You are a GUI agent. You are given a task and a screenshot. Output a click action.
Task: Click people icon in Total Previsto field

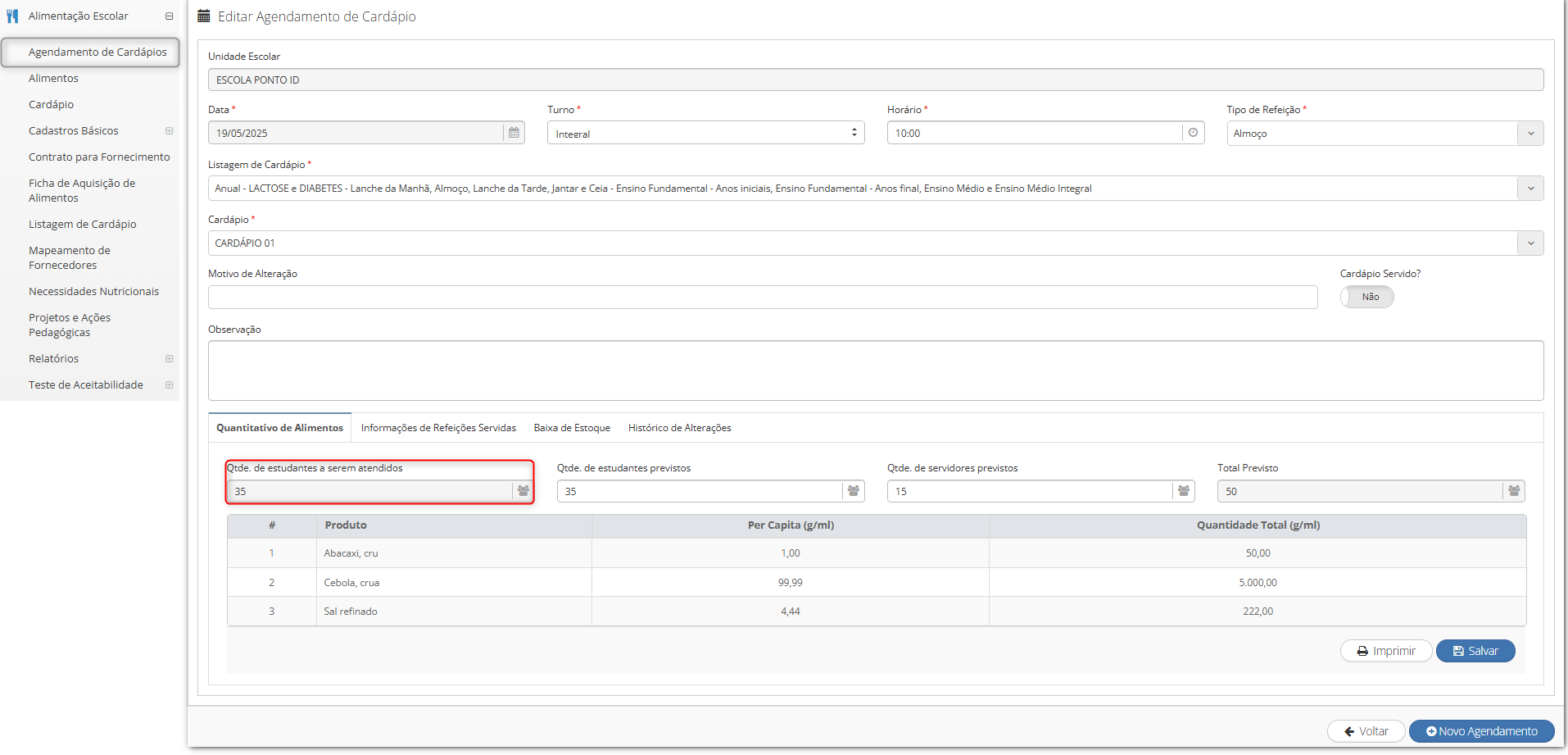click(1514, 491)
